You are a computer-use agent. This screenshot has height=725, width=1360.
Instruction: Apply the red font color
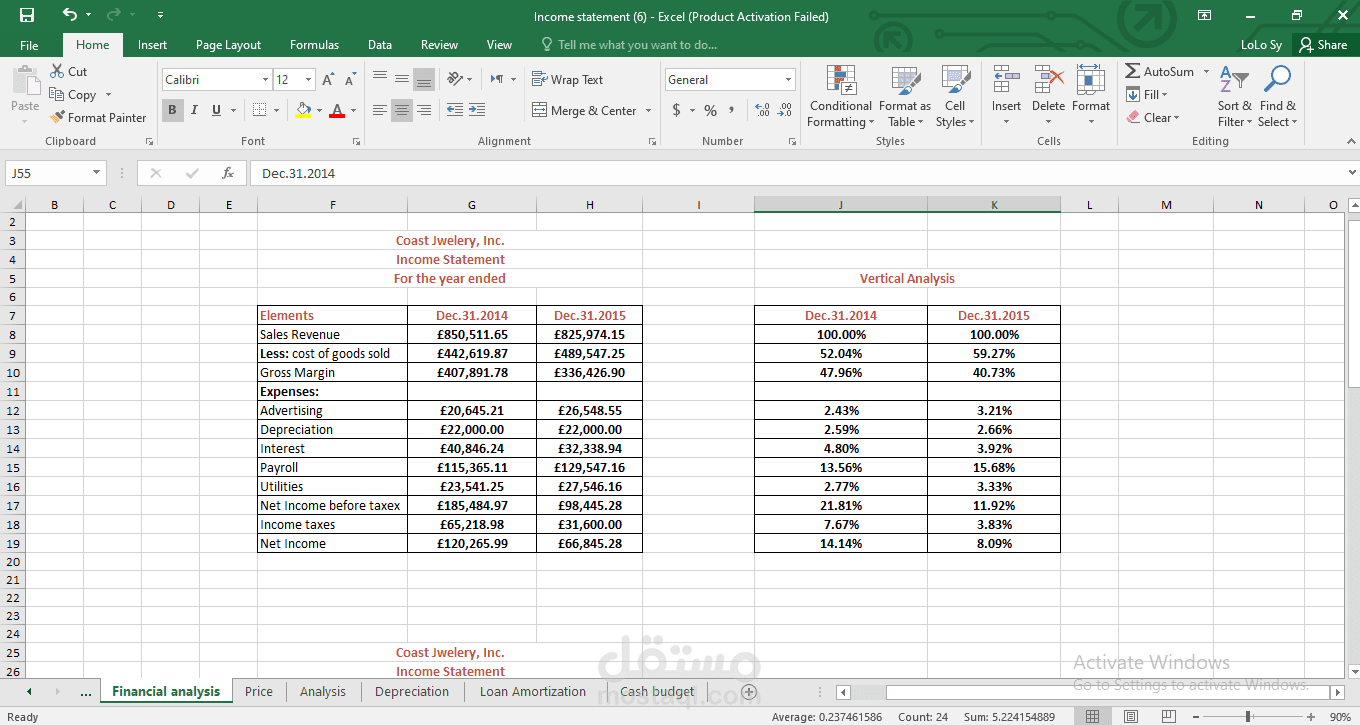coord(337,110)
